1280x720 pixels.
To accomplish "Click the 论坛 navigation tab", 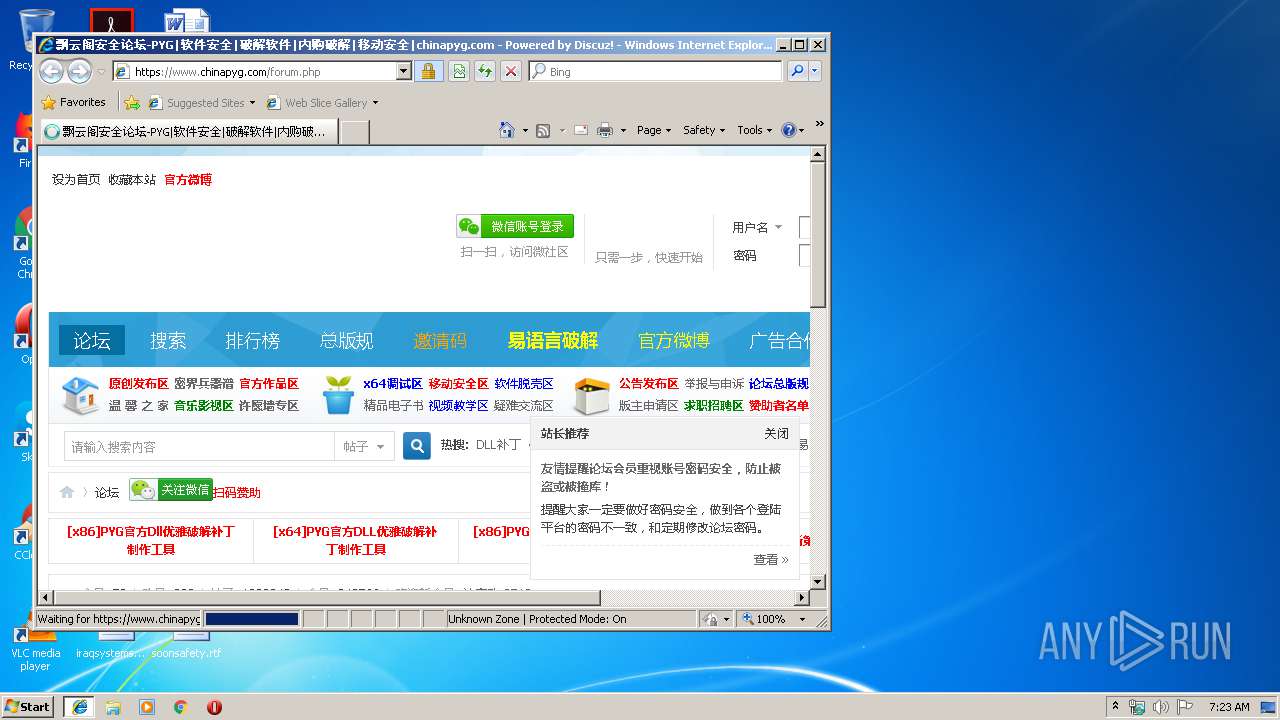I will (91, 340).
